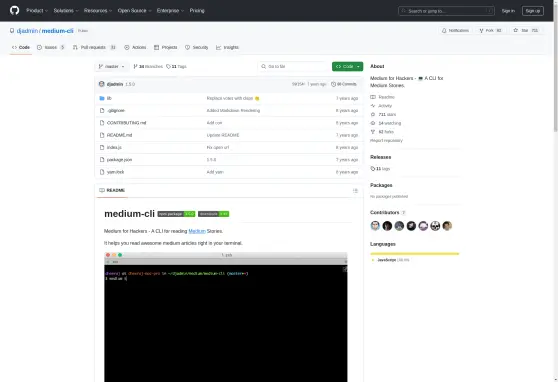Click the first contributor avatar
This screenshot has height=382, width=558.
coord(375,226)
